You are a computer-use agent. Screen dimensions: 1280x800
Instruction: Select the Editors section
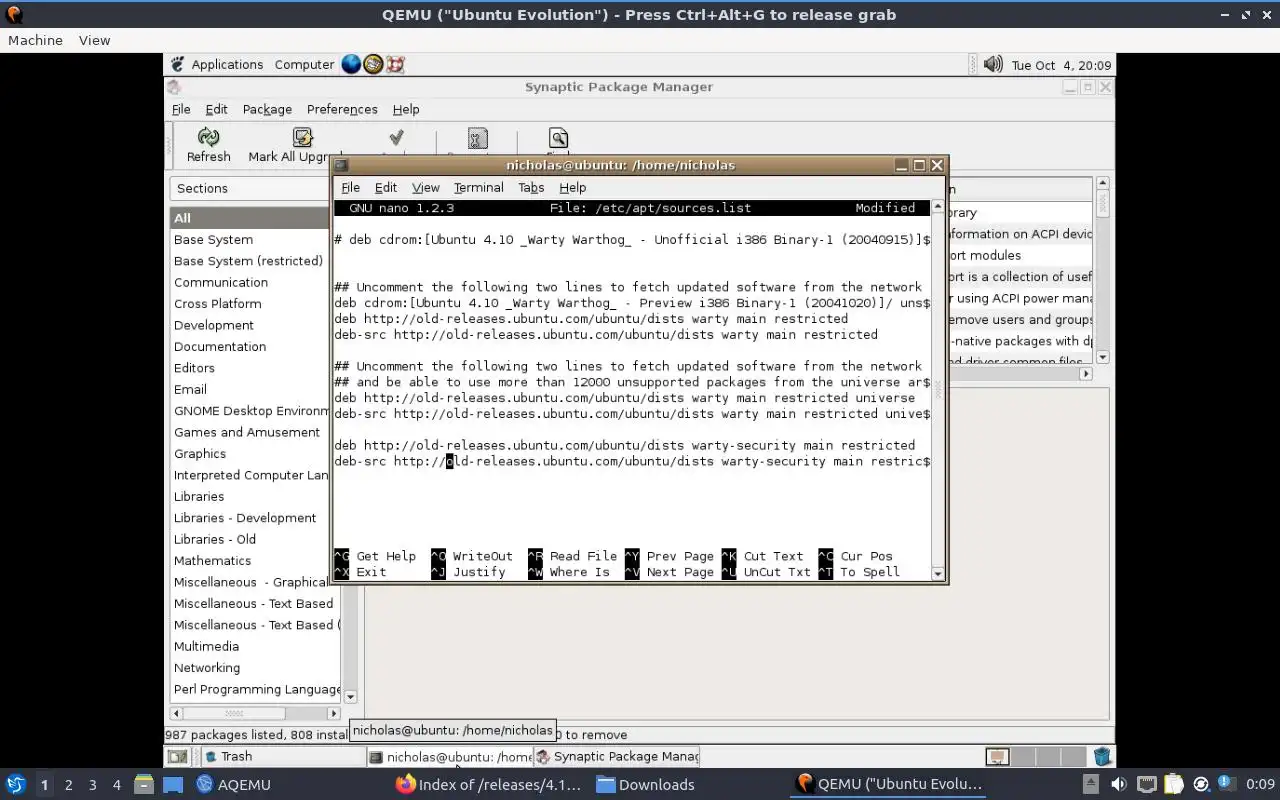194,368
